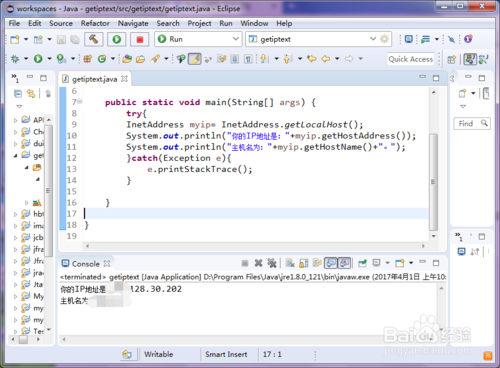Click the Debug bug icon
The height and width of the screenshot is (368, 500).
(15, 59)
